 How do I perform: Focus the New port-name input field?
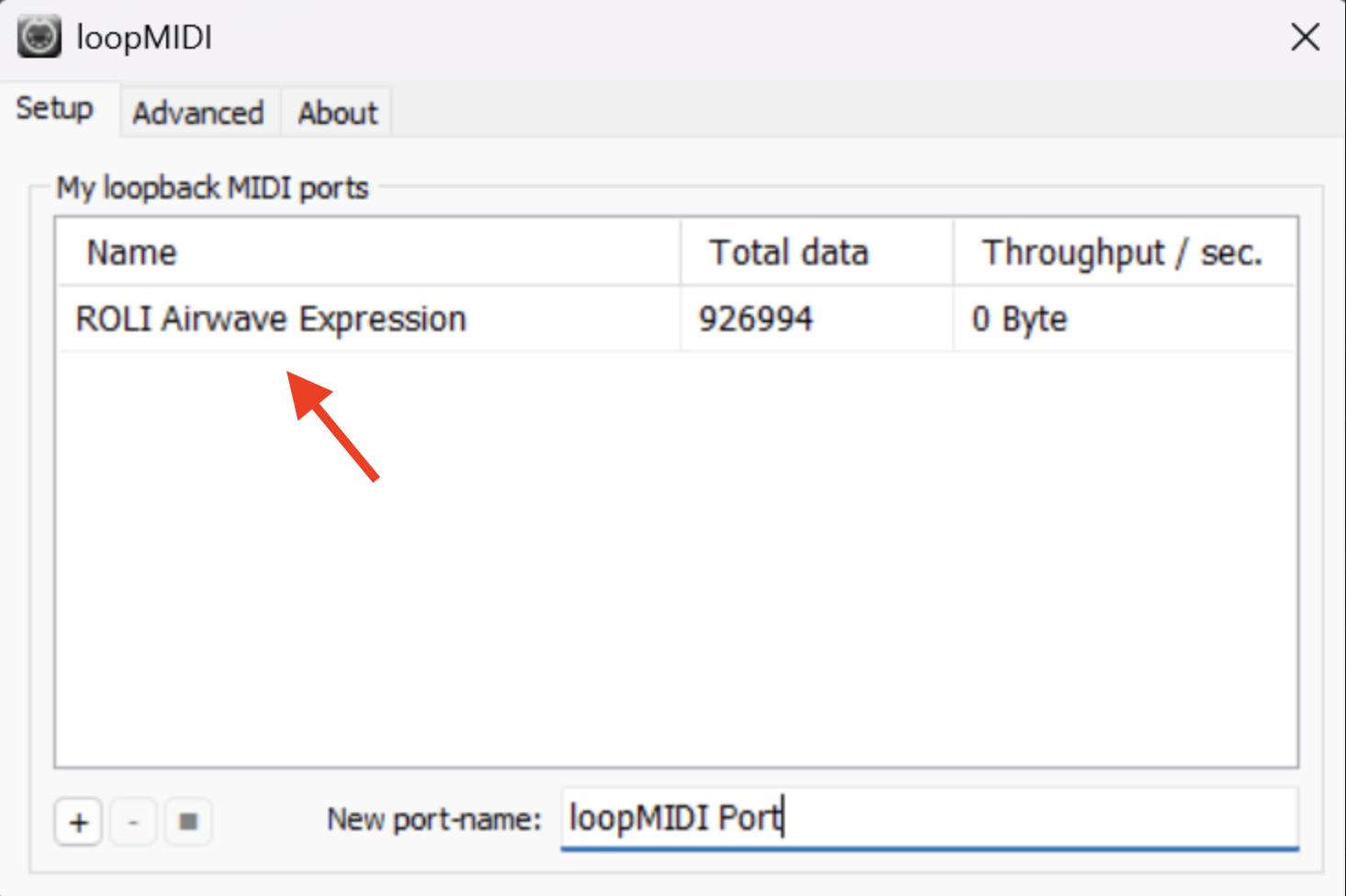[930, 818]
